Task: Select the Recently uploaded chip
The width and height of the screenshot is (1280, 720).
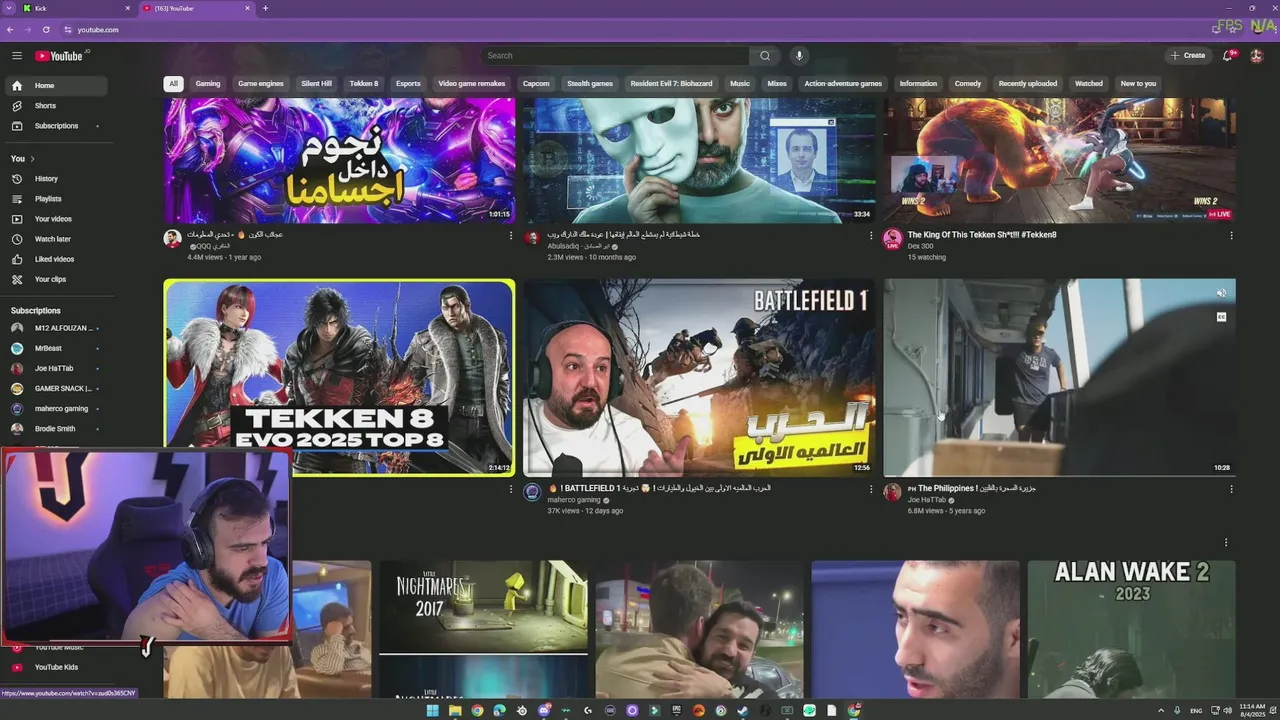Action: (1028, 84)
